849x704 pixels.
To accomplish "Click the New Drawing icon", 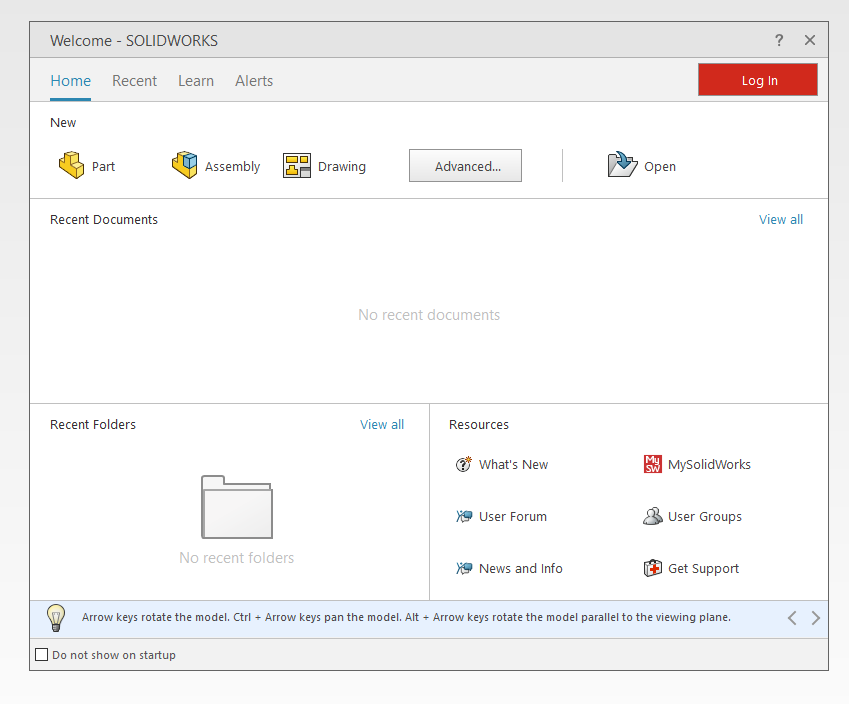I will coord(297,166).
